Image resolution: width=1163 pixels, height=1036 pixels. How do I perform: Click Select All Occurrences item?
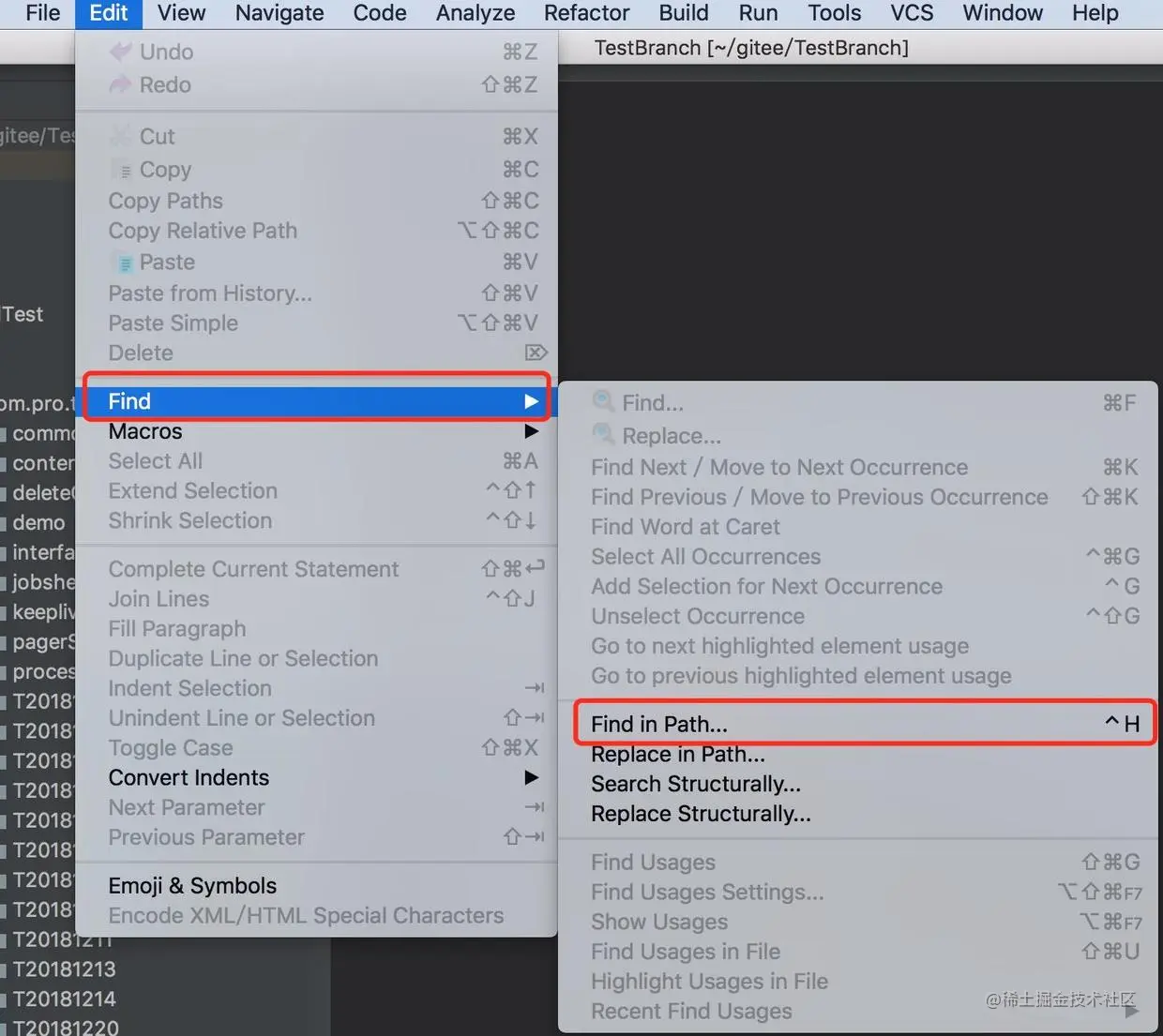(x=858, y=557)
